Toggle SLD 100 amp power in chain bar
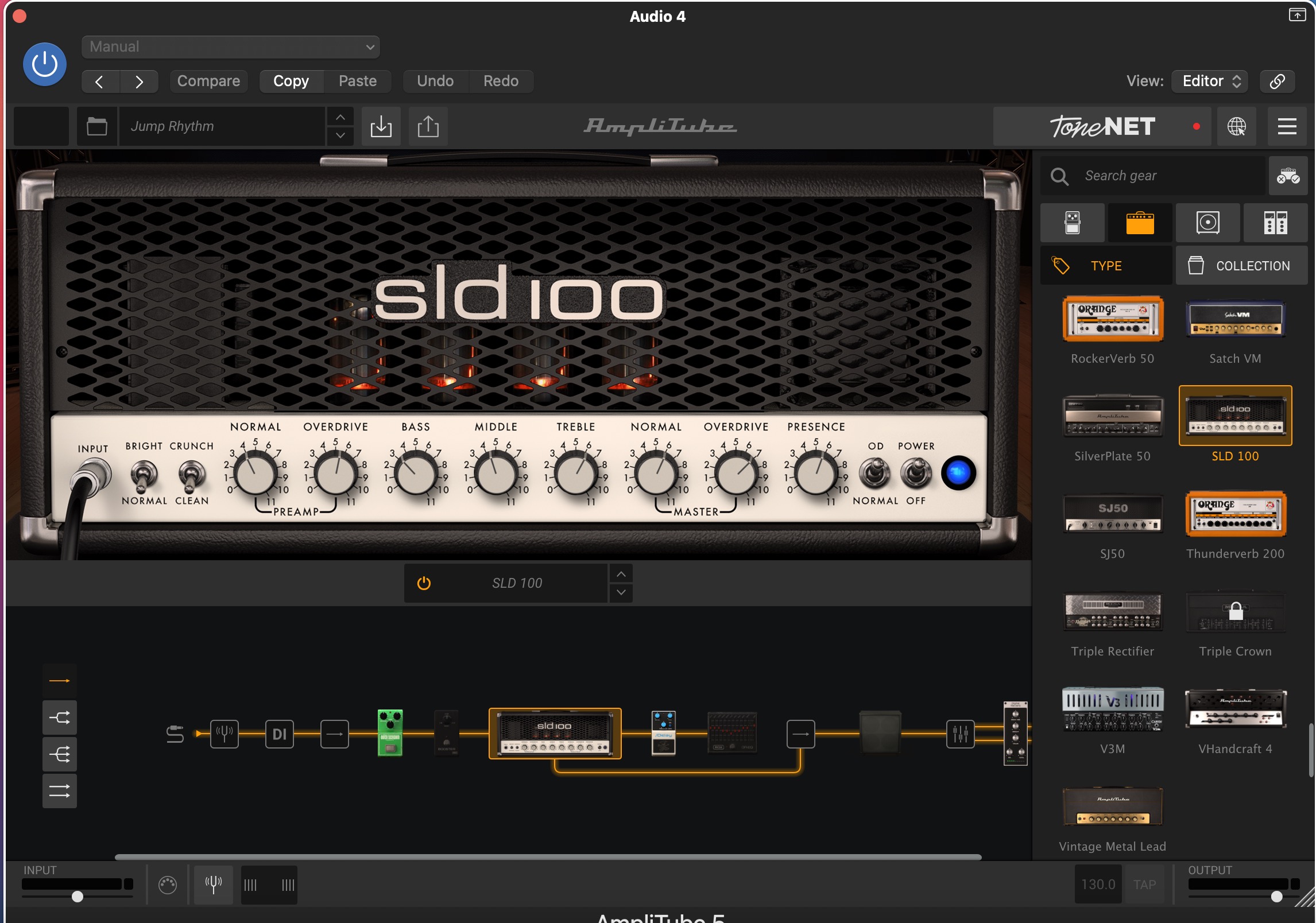1316x923 pixels. [424, 583]
